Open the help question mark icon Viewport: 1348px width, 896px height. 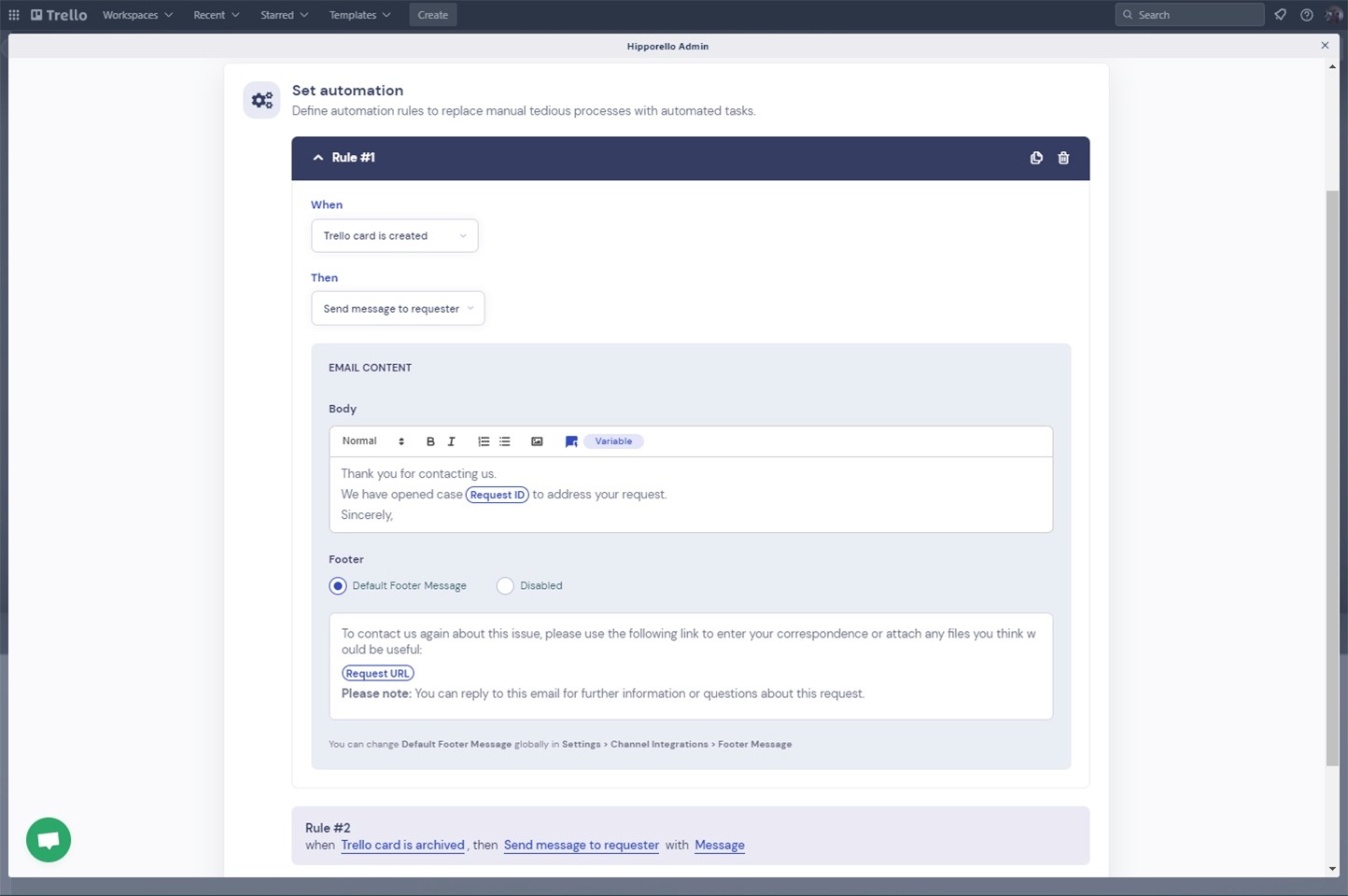coord(1307,15)
